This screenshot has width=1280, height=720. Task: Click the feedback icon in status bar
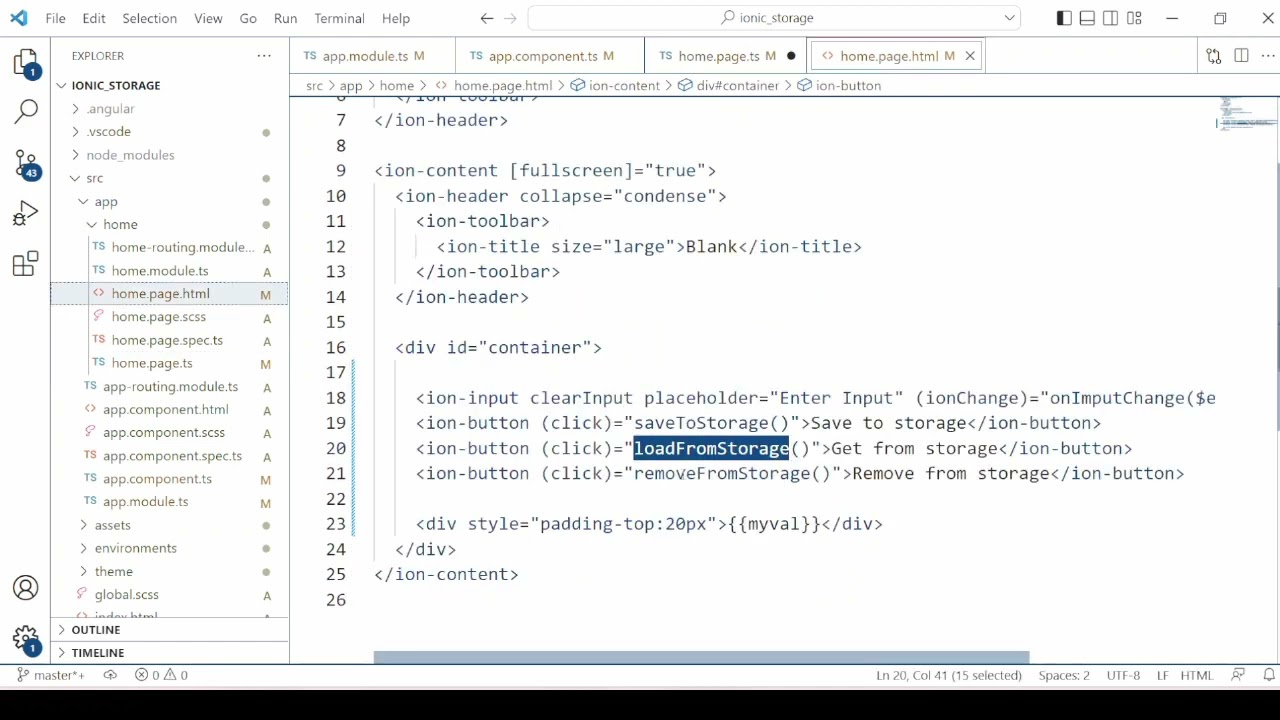click(x=1238, y=675)
